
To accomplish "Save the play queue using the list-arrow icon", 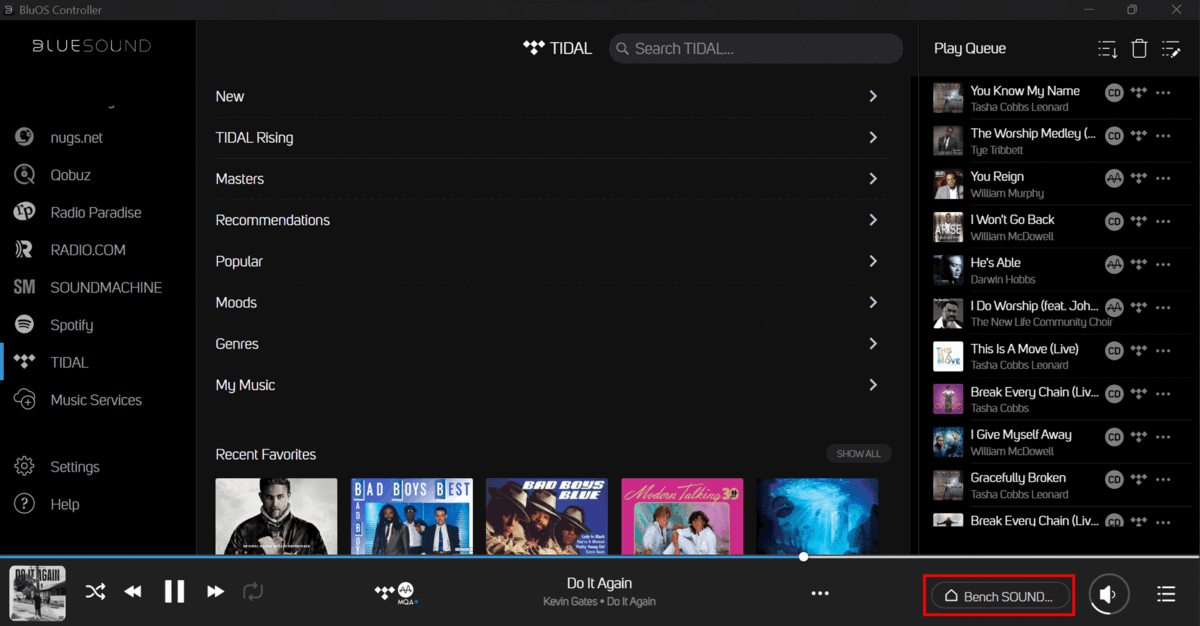I will 1106,48.
